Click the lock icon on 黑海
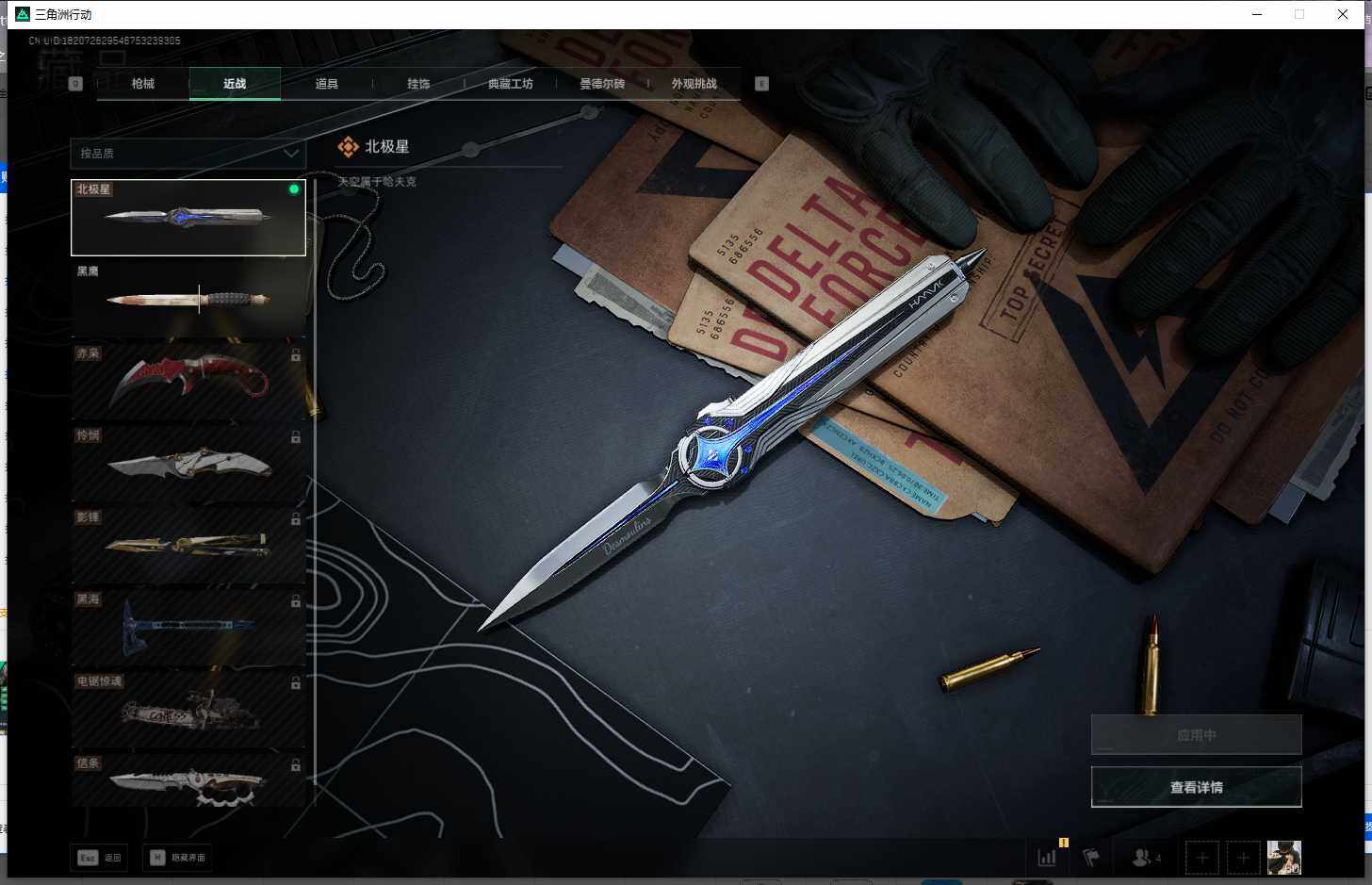The image size is (1372, 885). pyautogui.click(x=296, y=601)
